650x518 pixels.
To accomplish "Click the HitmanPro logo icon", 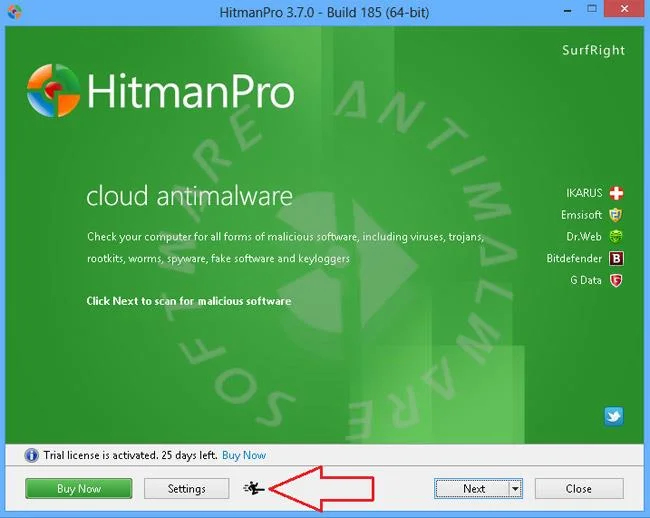I will [x=53, y=90].
